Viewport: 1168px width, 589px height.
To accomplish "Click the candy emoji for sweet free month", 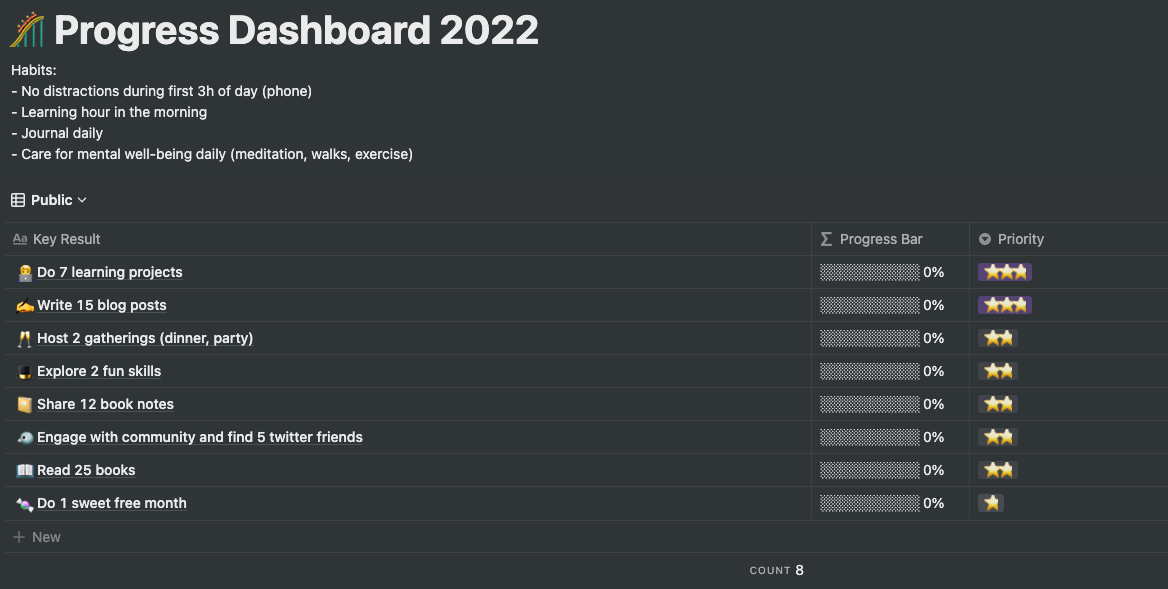I will [25, 503].
